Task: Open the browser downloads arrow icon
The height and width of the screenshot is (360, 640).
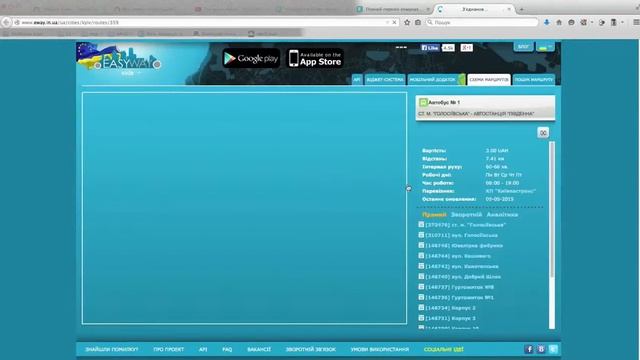Action: (547, 22)
